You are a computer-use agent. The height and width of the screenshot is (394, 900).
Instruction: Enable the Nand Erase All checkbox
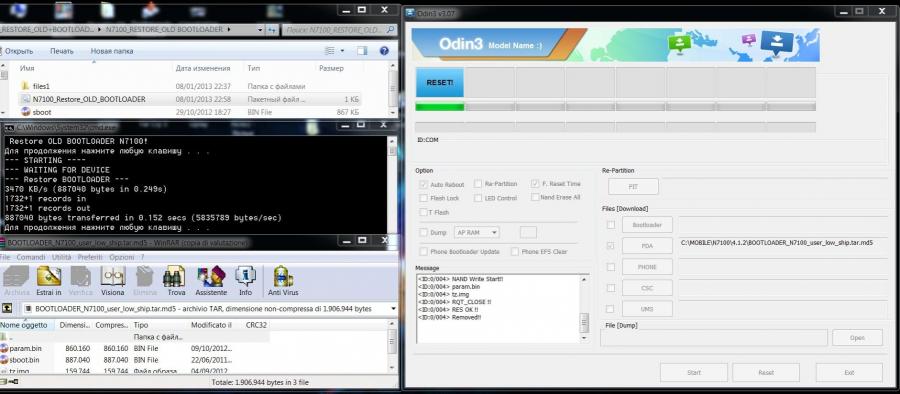tap(535, 197)
